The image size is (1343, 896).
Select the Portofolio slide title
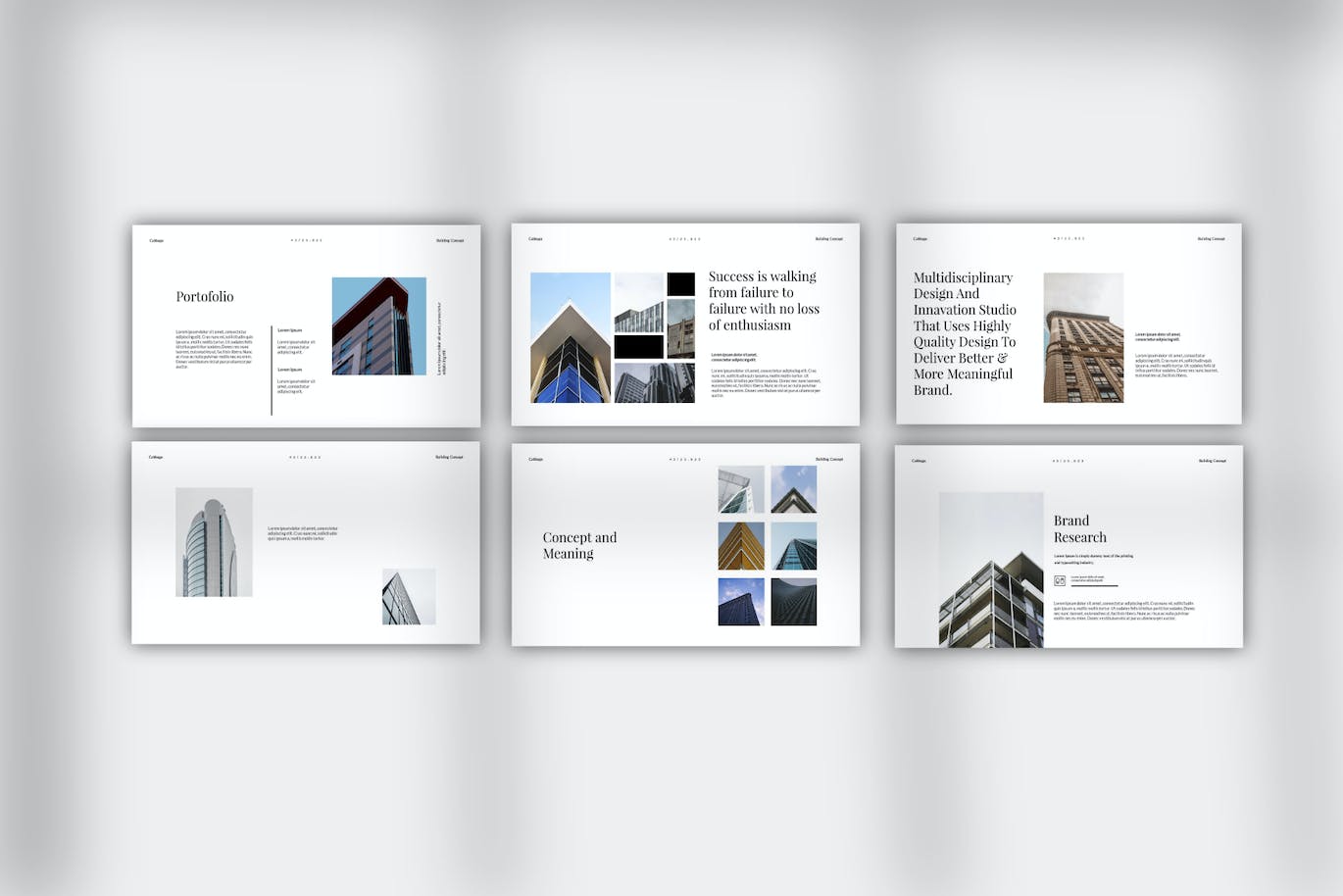(205, 296)
